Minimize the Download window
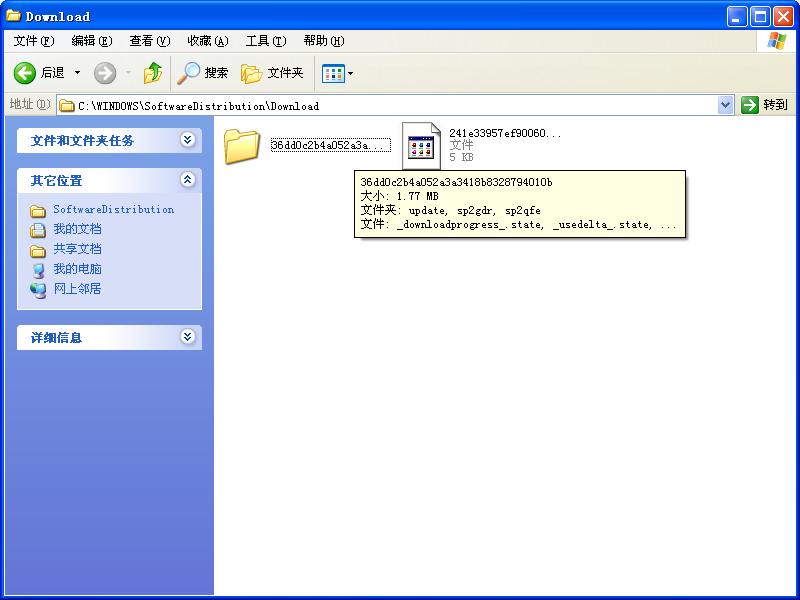The image size is (800, 600). point(736,17)
